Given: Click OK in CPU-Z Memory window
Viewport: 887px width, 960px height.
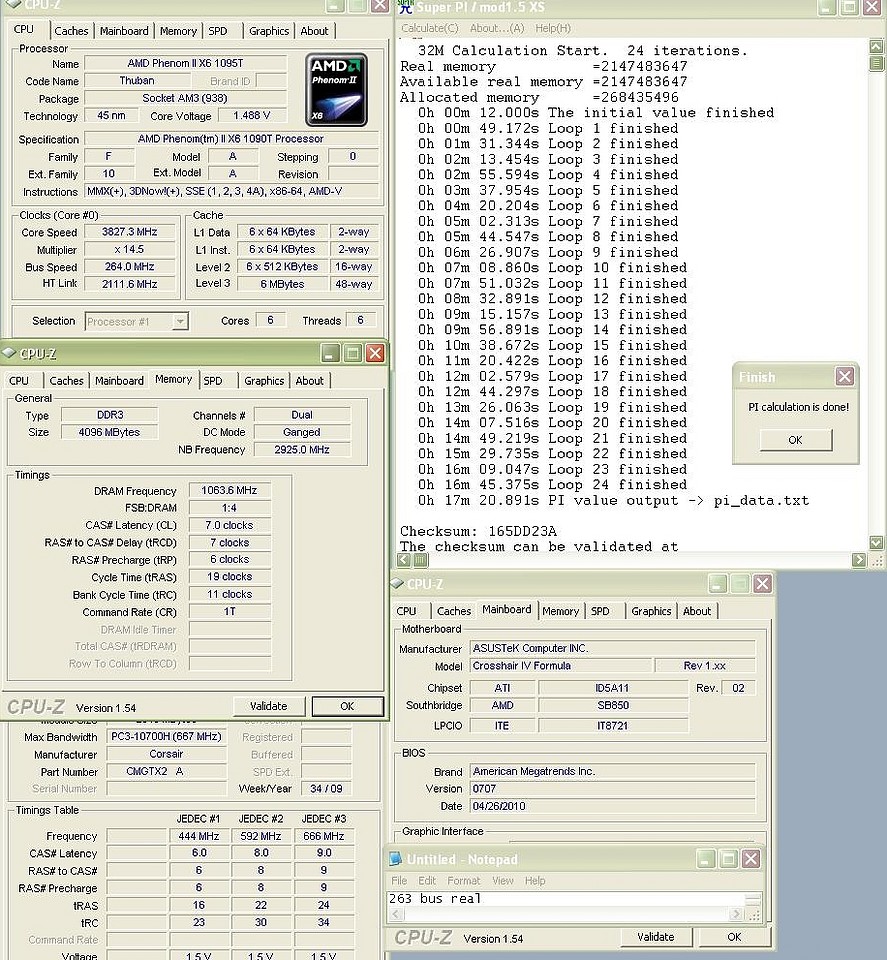Looking at the screenshot, I should [x=347, y=706].
